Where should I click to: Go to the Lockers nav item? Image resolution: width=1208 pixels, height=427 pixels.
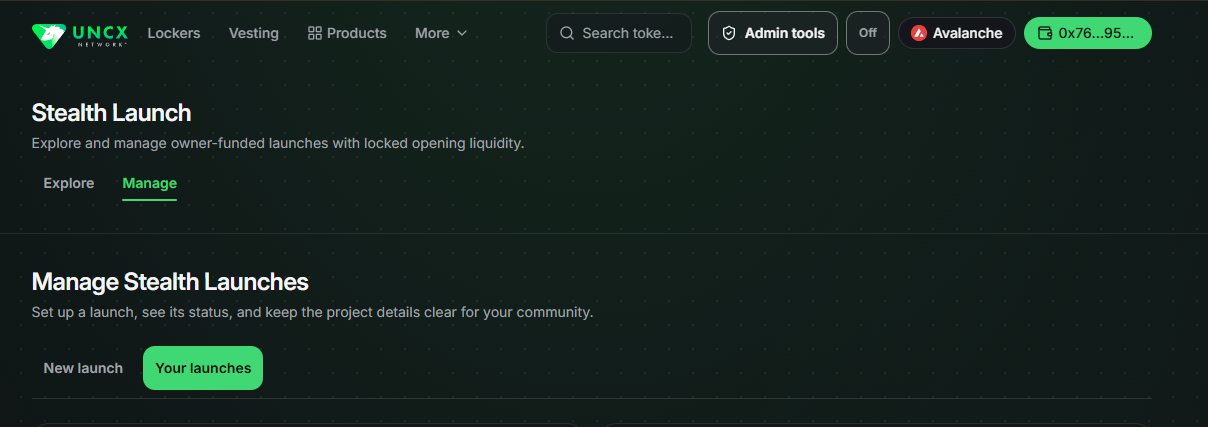(174, 33)
